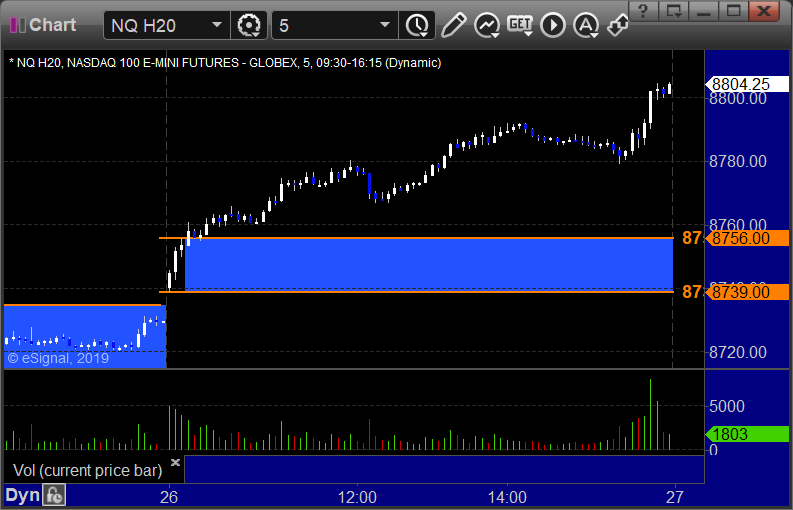Click the 8800.00 price axis label

(x=738, y=98)
